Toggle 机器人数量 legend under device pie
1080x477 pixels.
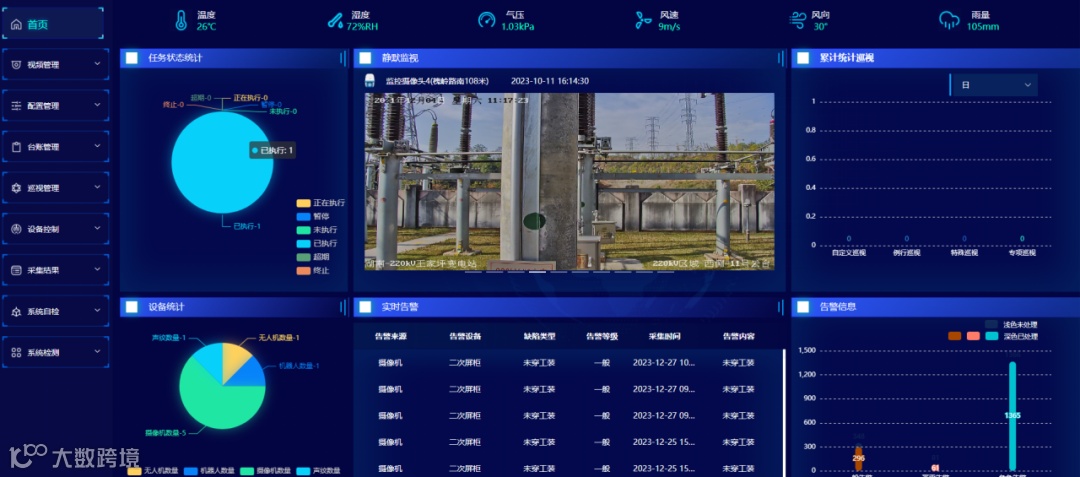pyautogui.click(x=209, y=471)
